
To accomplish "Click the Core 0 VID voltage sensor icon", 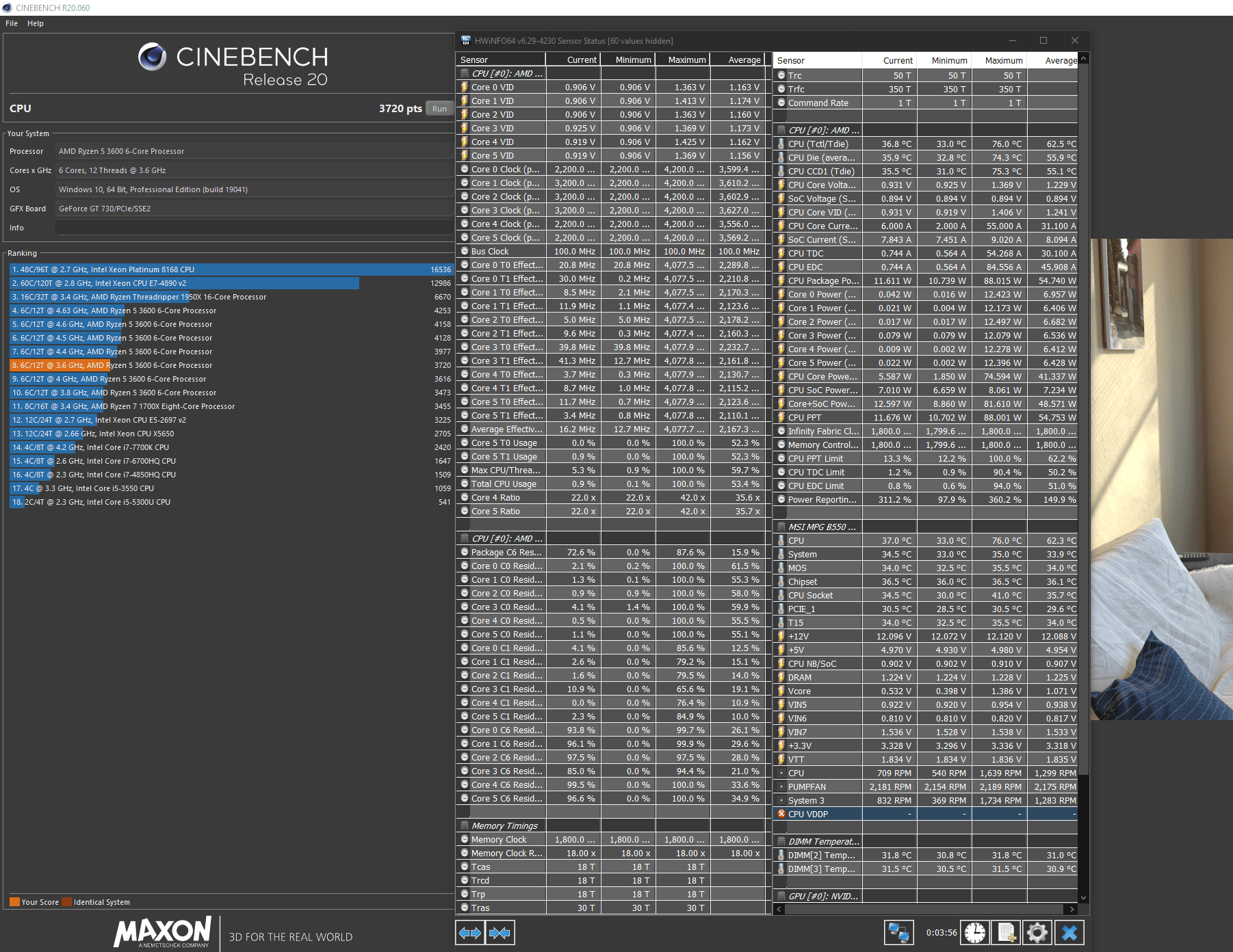I will point(465,88).
